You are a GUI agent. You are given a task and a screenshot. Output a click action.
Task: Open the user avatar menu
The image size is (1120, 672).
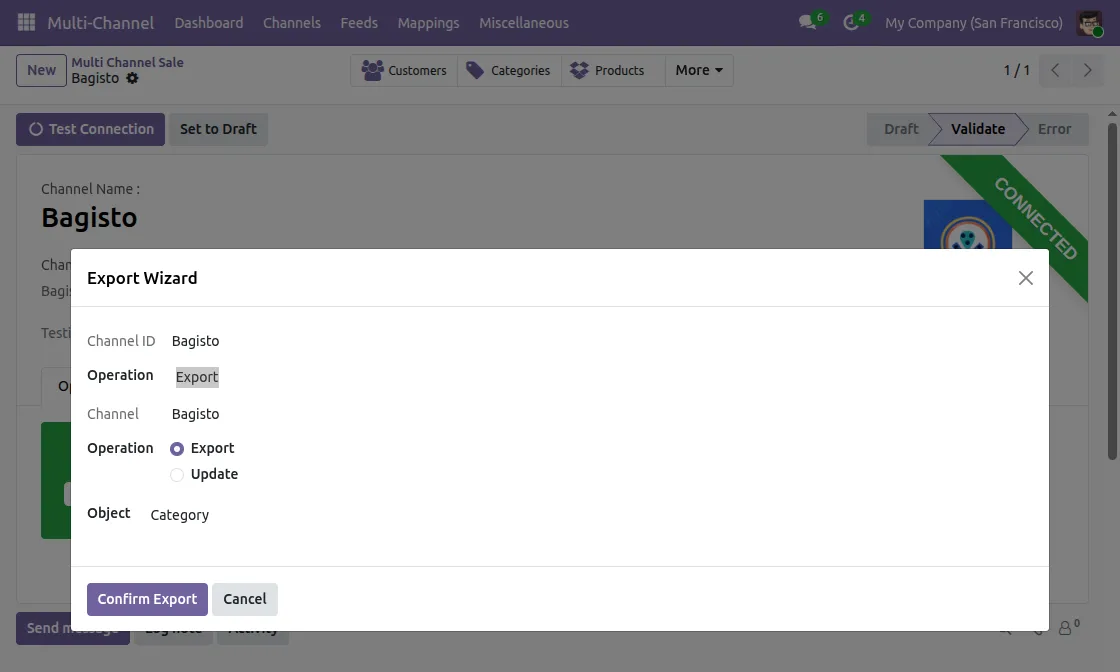1089,23
